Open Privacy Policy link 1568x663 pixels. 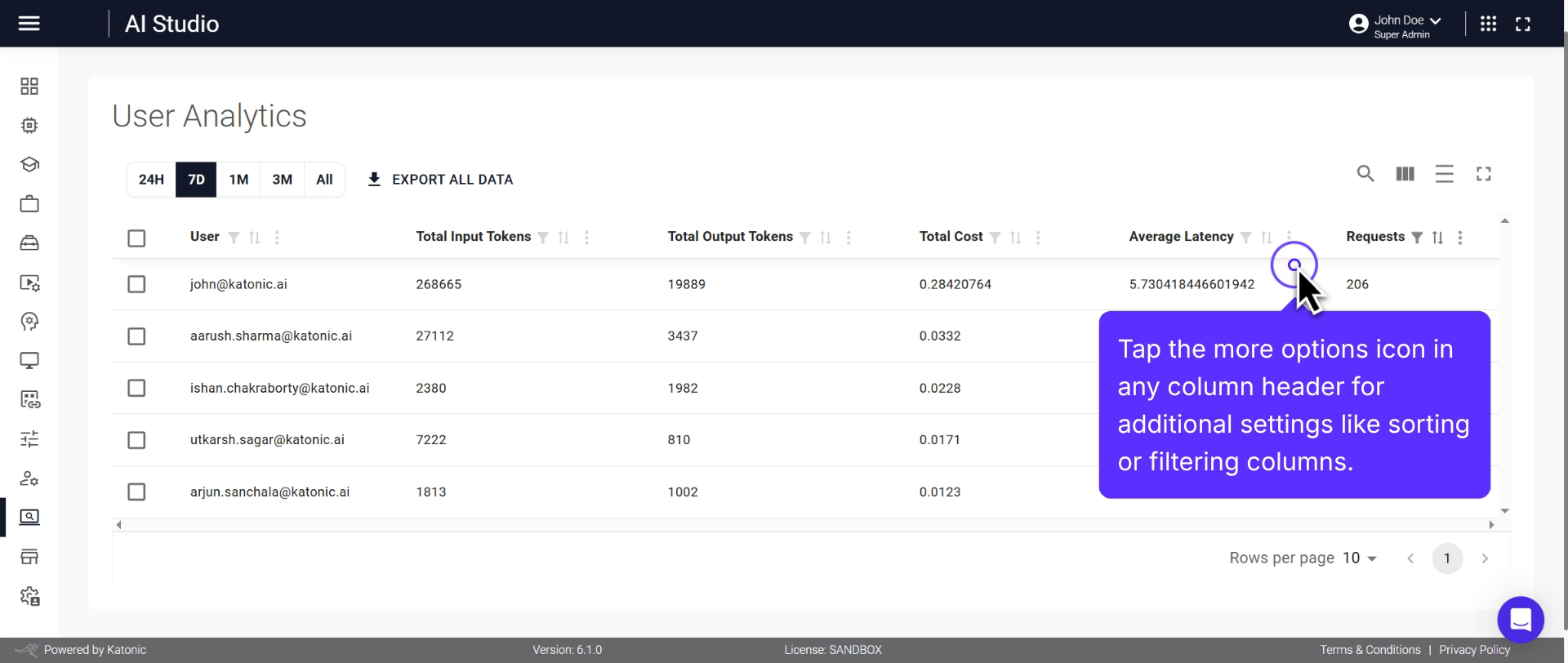tap(1474, 650)
